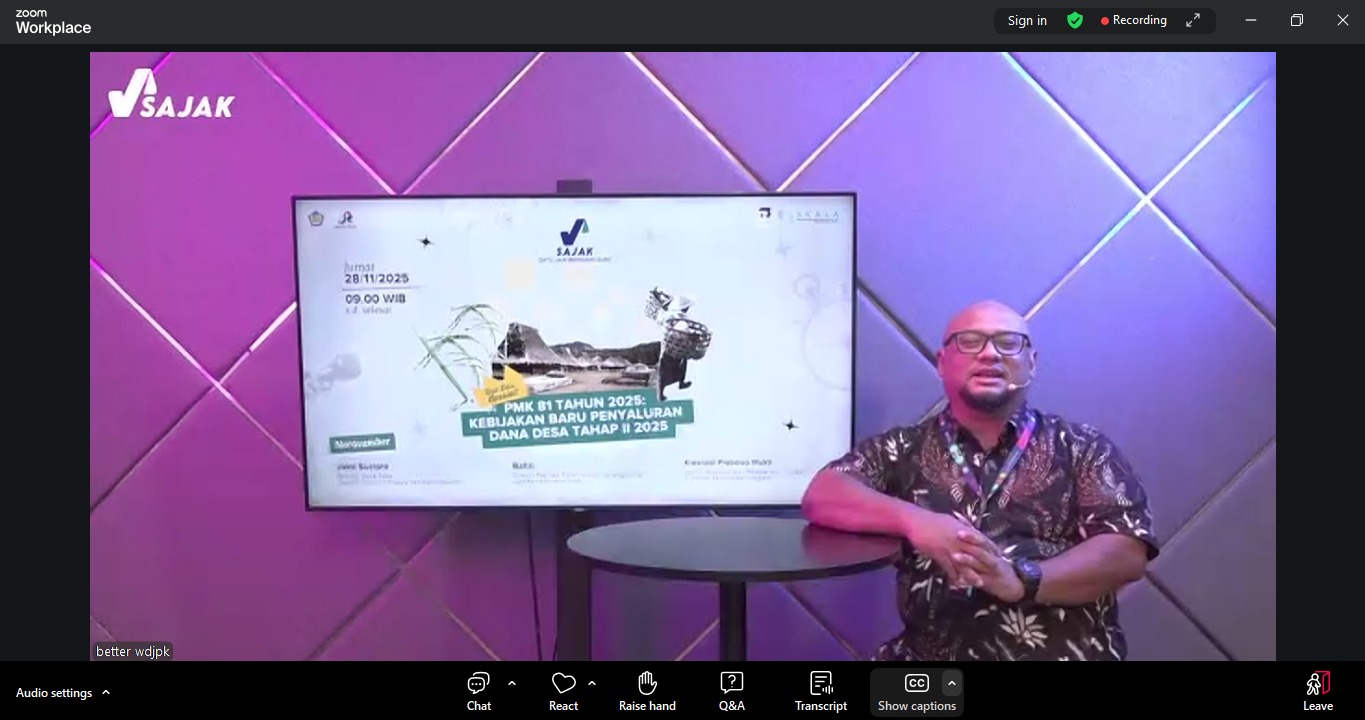Open reaction options arrow beside React
This screenshot has height=720, width=1365.
[x=592, y=684]
